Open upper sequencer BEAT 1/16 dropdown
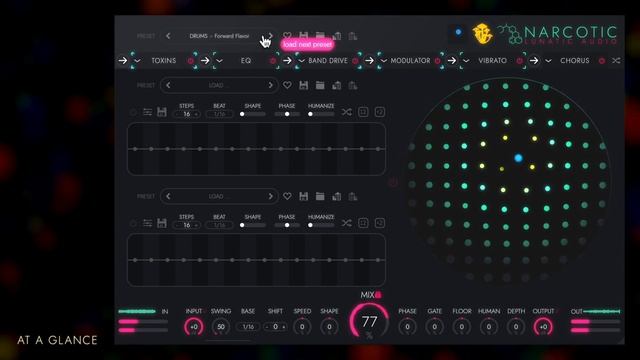The width and height of the screenshot is (640, 360). click(220, 114)
